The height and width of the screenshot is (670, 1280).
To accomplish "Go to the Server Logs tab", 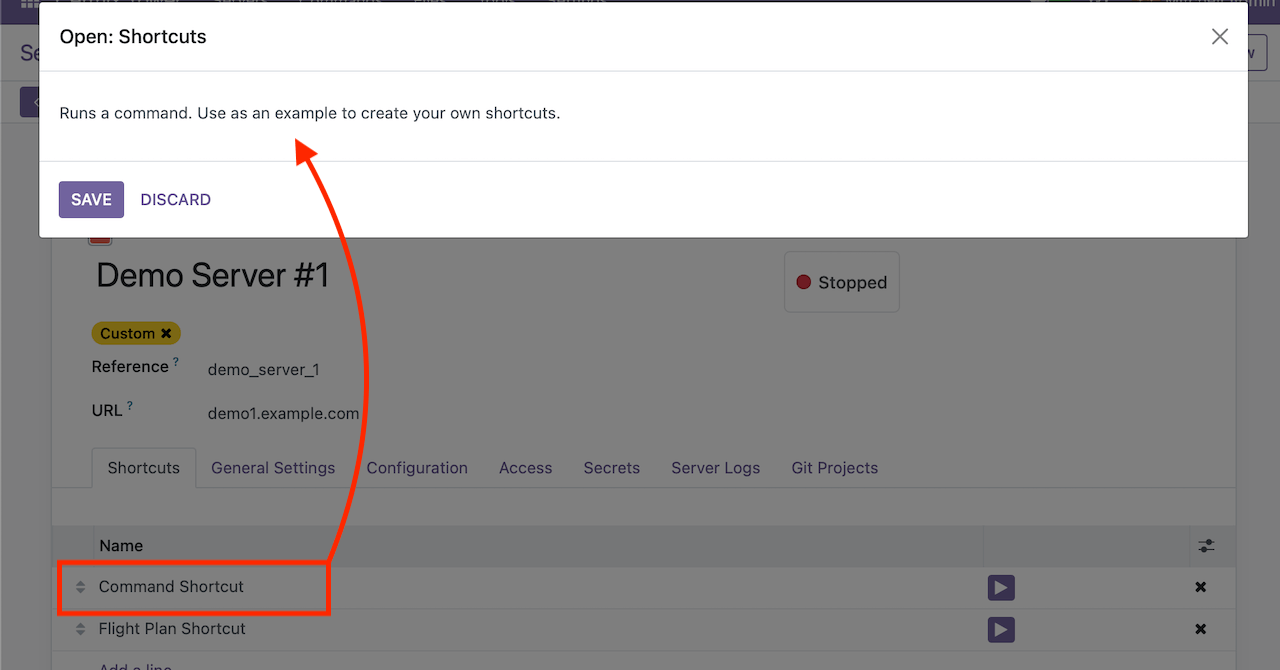I will click(x=715, y=468).
